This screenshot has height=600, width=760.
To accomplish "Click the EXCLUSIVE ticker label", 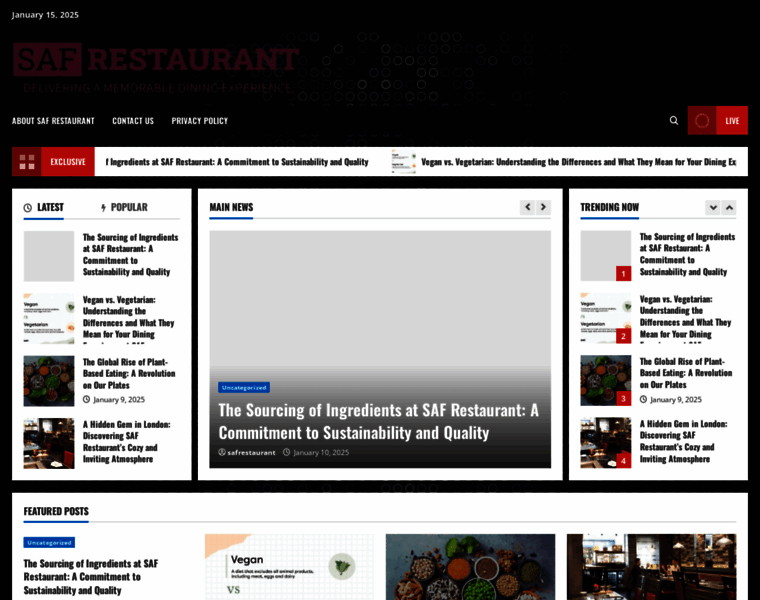I will point(68,162).
